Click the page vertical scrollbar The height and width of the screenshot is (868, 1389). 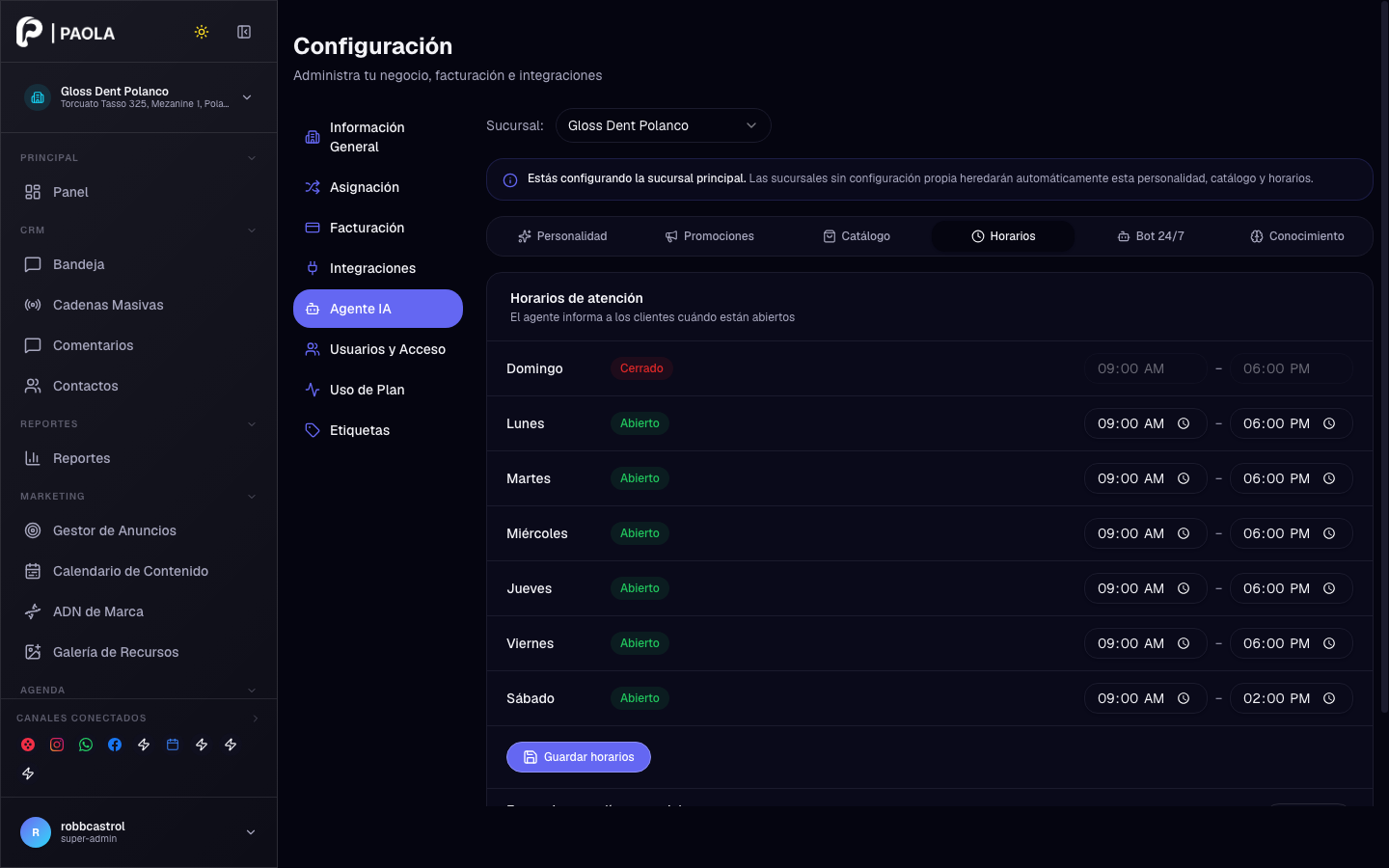click(x=1384, y=357)
